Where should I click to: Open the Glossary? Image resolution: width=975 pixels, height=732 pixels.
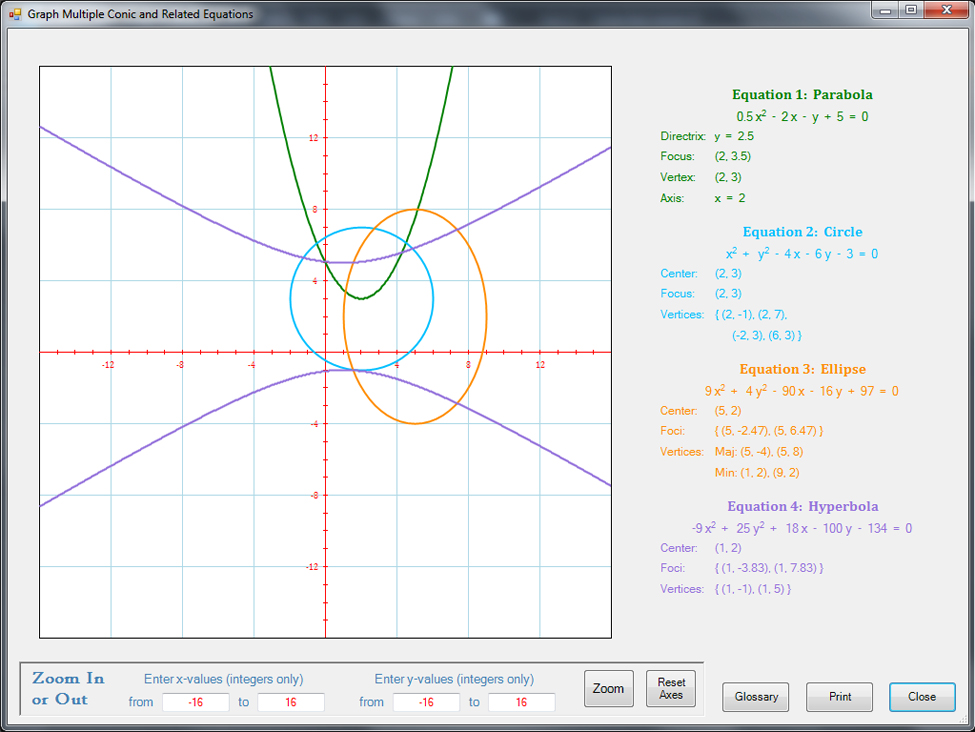[755, 697]
